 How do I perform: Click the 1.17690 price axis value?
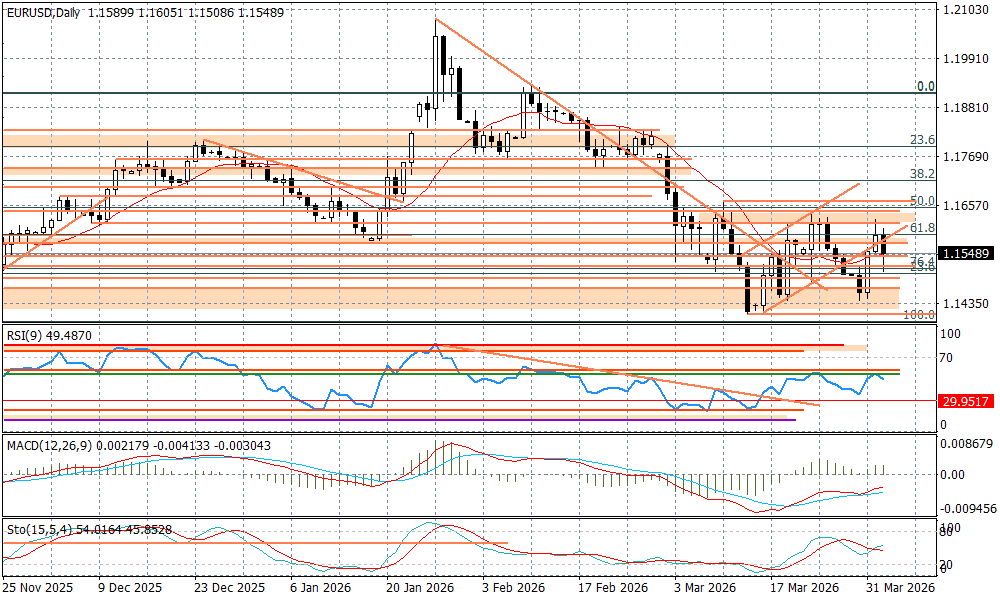[x=967, y=157]
